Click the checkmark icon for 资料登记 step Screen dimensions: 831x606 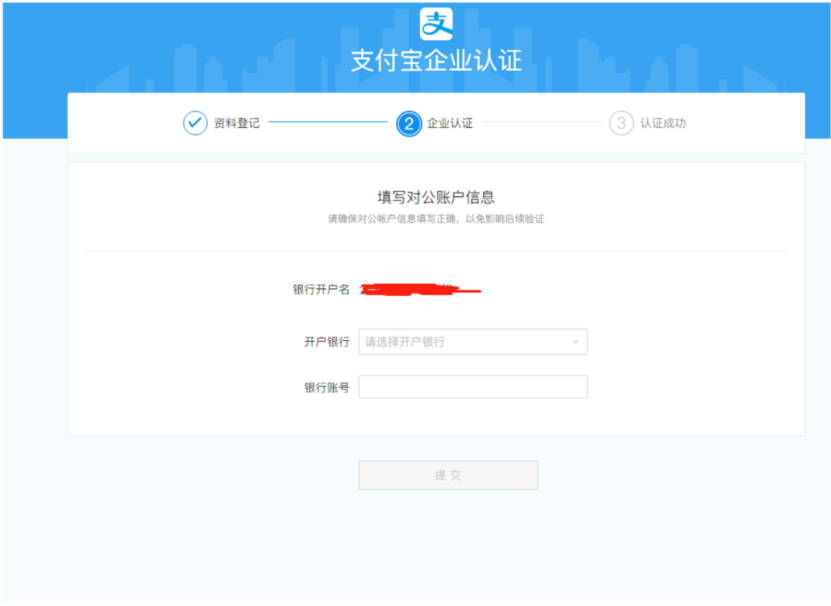click(195, 123)
